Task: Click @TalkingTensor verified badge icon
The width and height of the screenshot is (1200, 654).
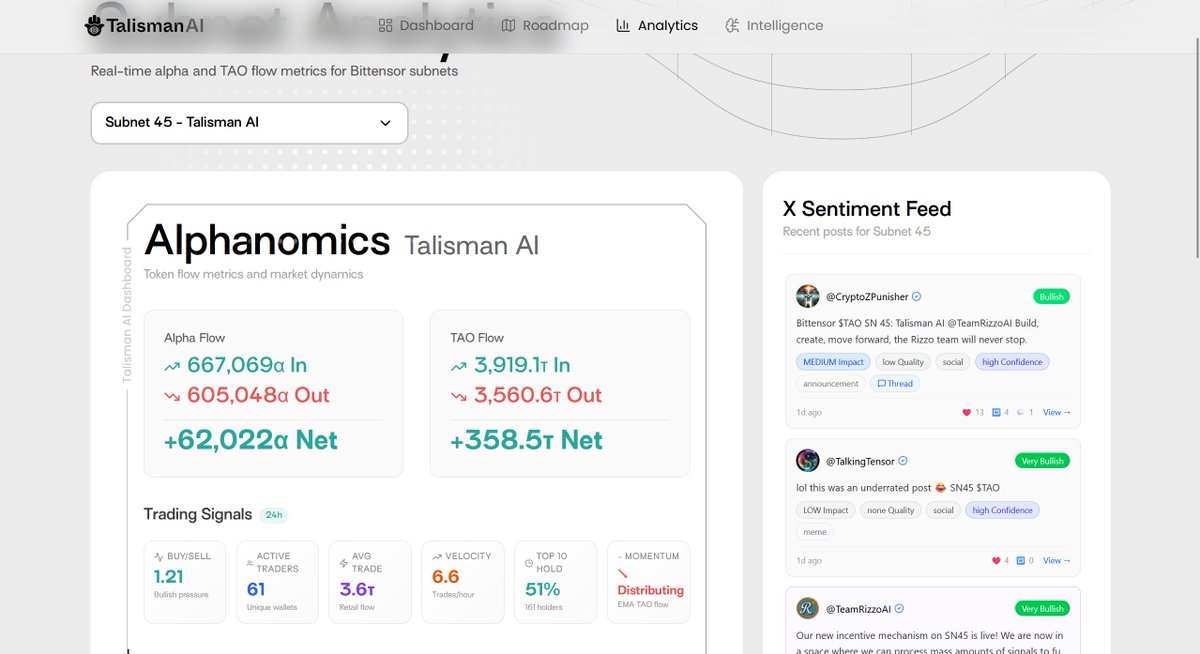Action: point(903,461)
